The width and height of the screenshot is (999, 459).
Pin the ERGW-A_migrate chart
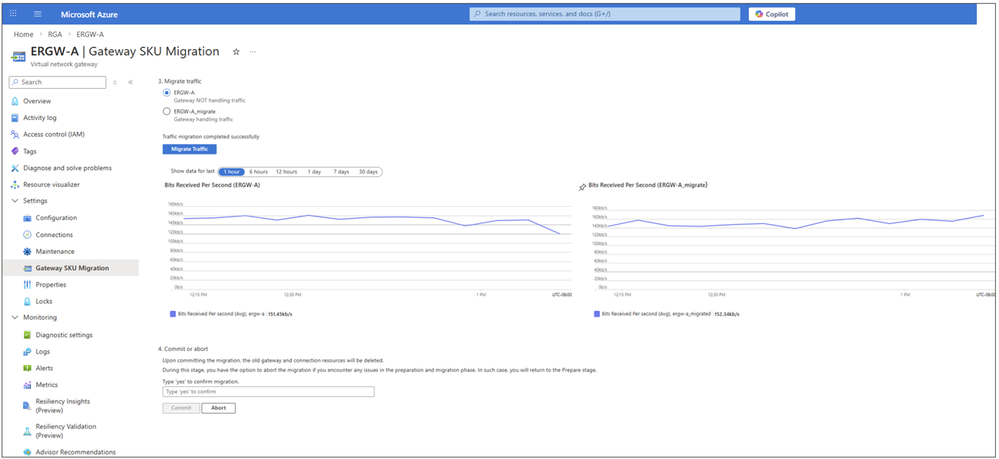click(x=581, y=187)
